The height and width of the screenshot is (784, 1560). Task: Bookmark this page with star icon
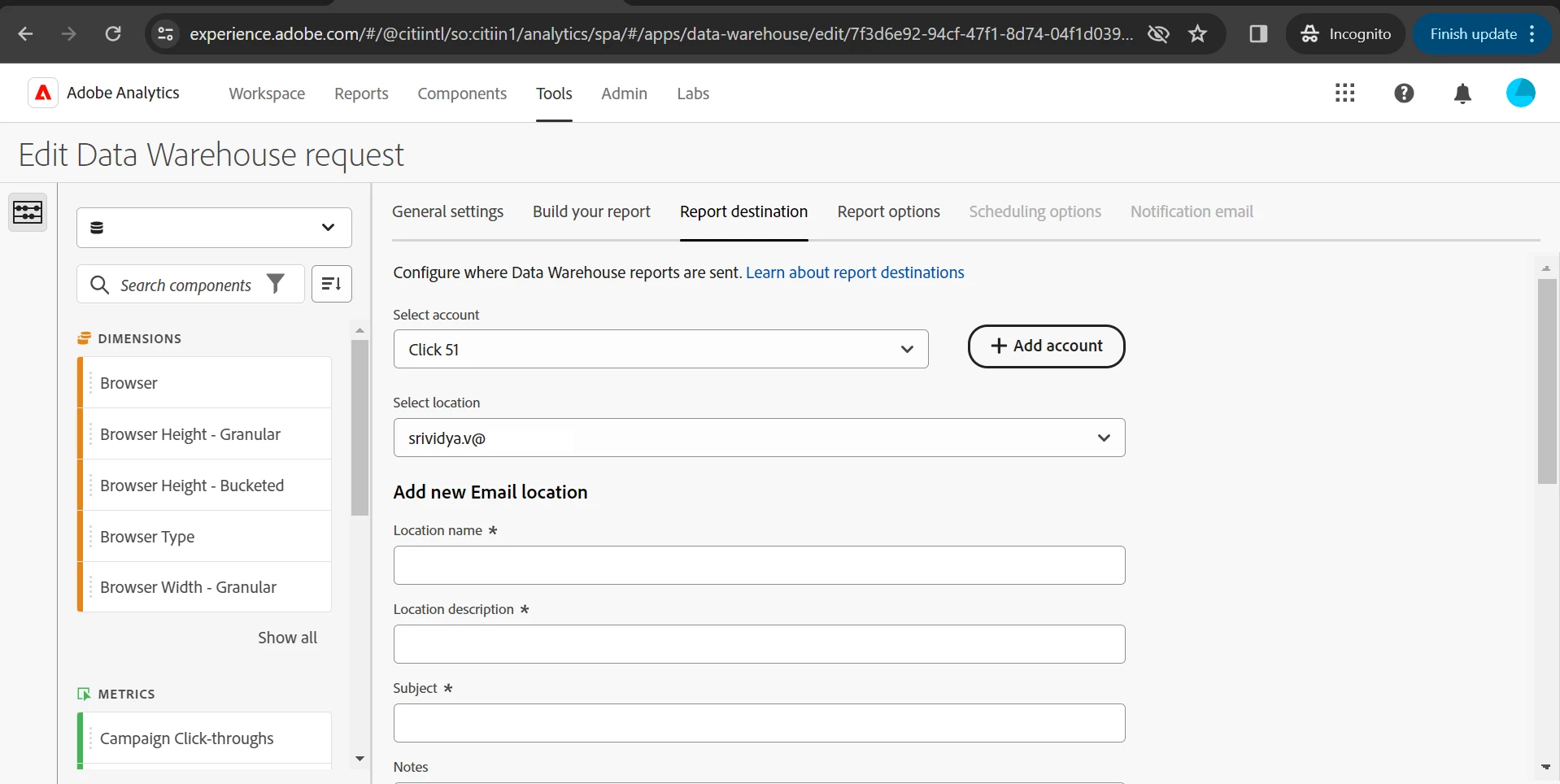point(1198,34)
